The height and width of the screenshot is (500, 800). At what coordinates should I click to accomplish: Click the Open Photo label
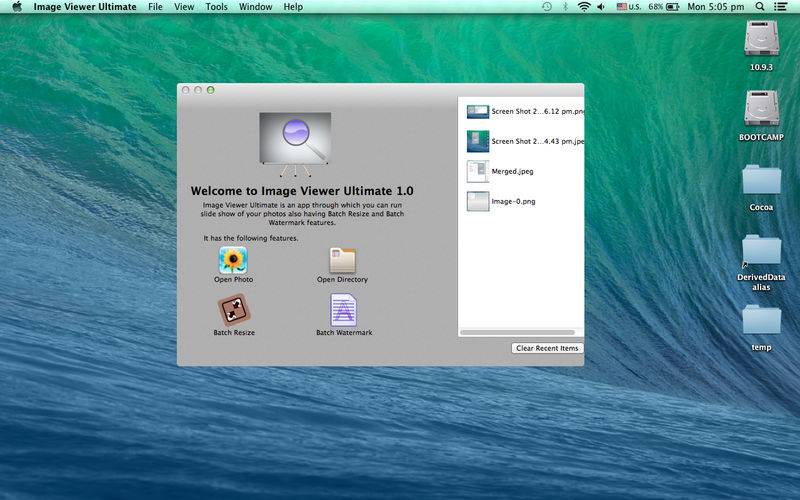point(234,280)
